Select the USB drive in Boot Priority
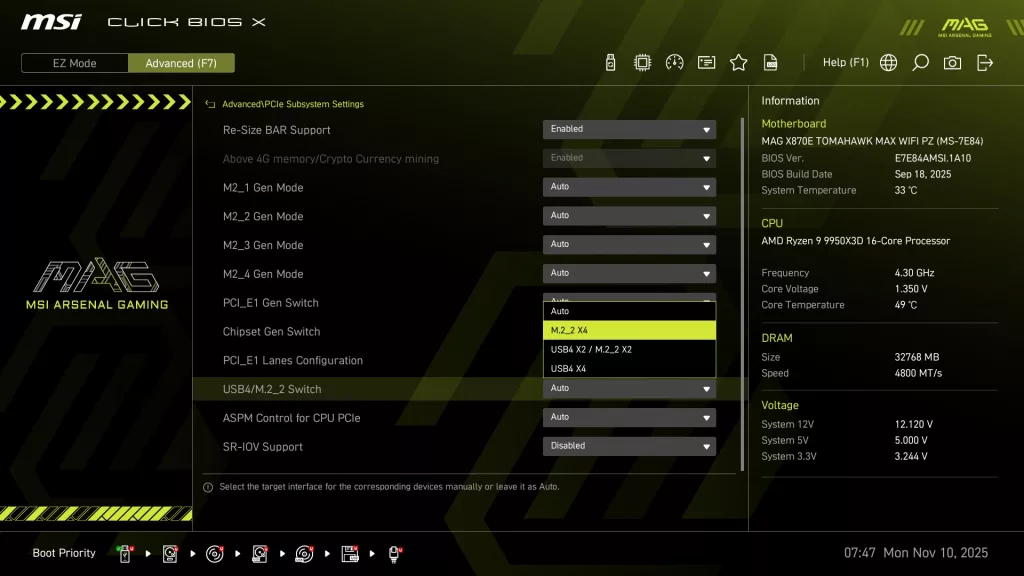The width and height of the screenshot is (1024, 576). tap(124, 552)
